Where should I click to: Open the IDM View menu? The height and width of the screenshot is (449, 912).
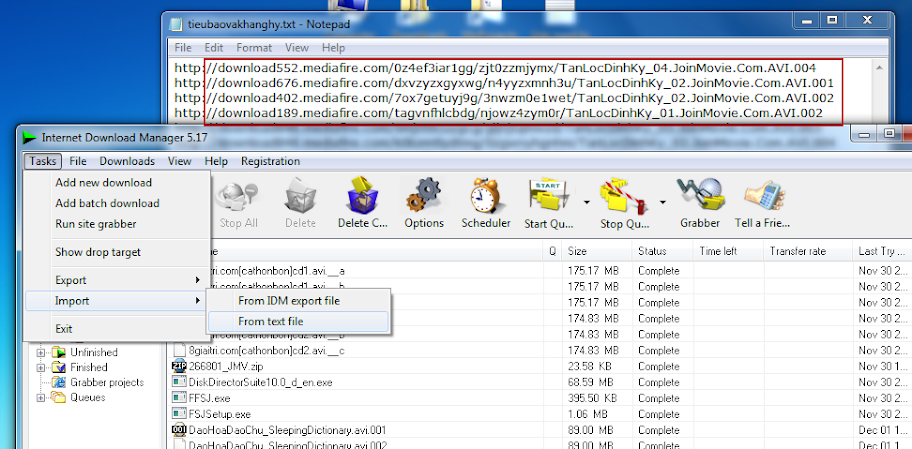(x=180, y=161)
